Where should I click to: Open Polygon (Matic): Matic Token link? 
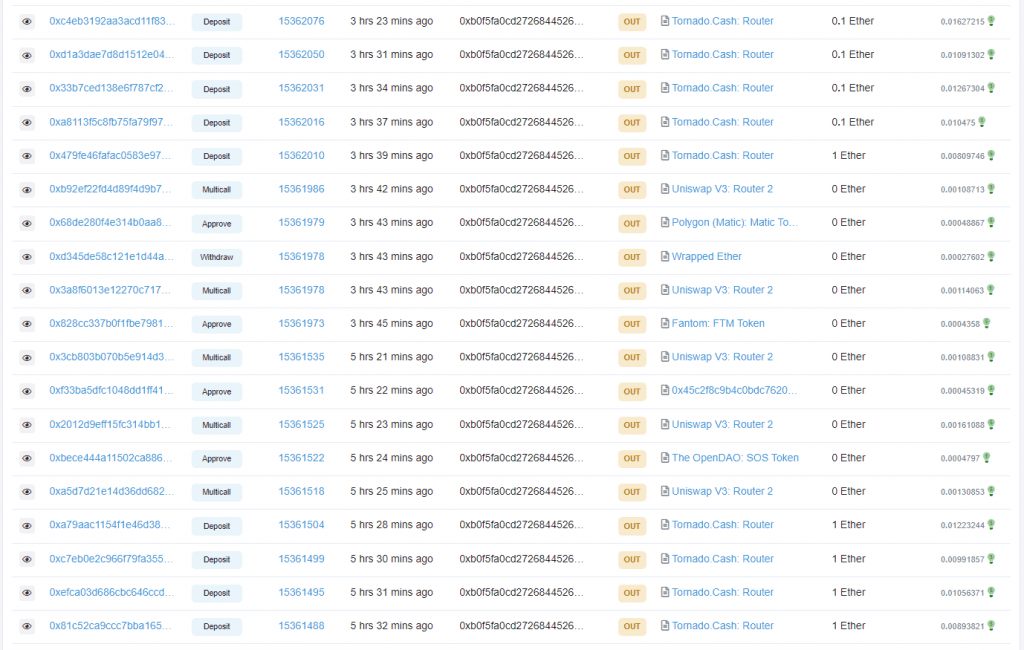click(x=735, y=222)
